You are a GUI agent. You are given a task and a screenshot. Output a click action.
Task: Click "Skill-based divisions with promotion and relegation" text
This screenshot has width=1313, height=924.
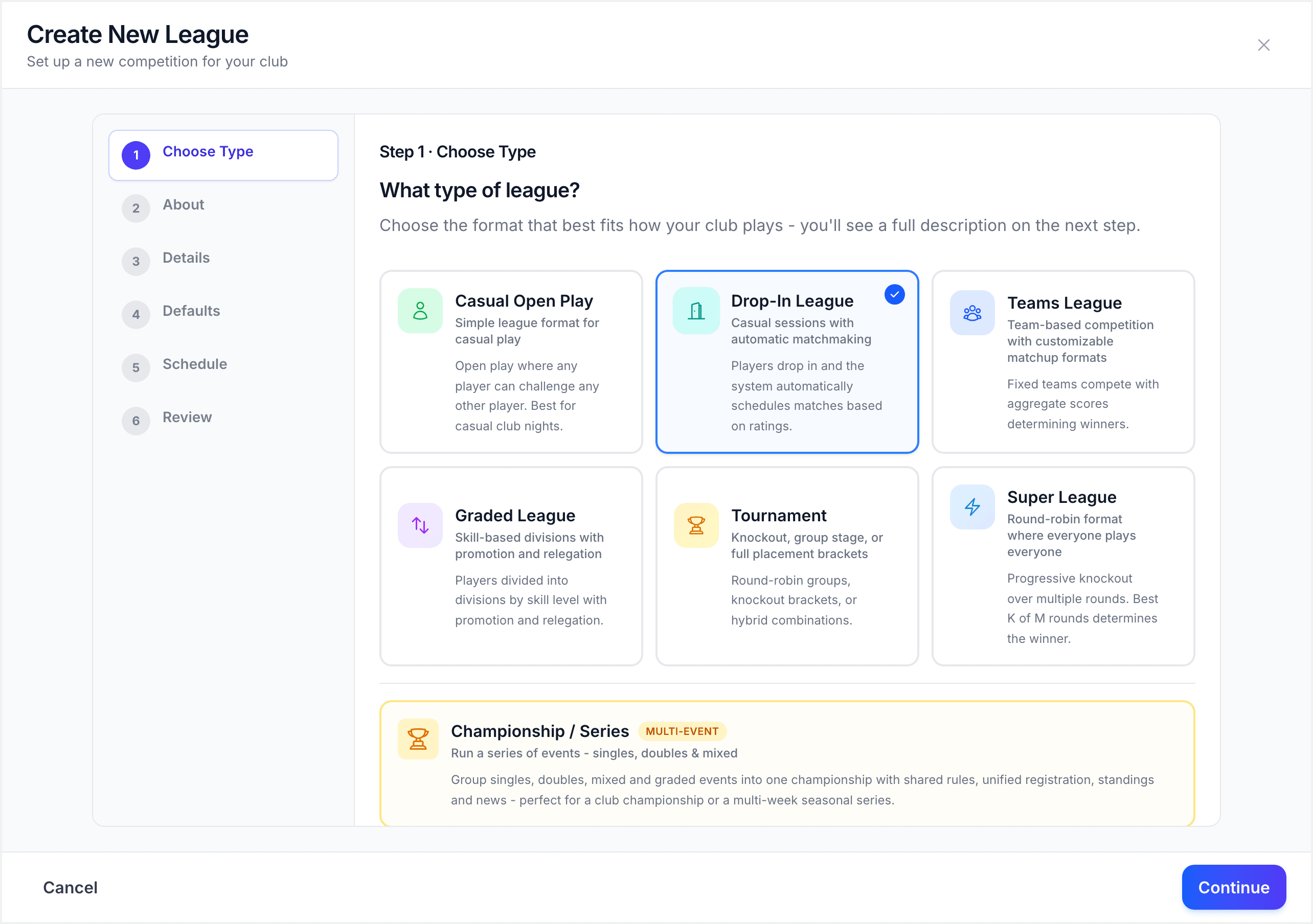tap(529, 545)
